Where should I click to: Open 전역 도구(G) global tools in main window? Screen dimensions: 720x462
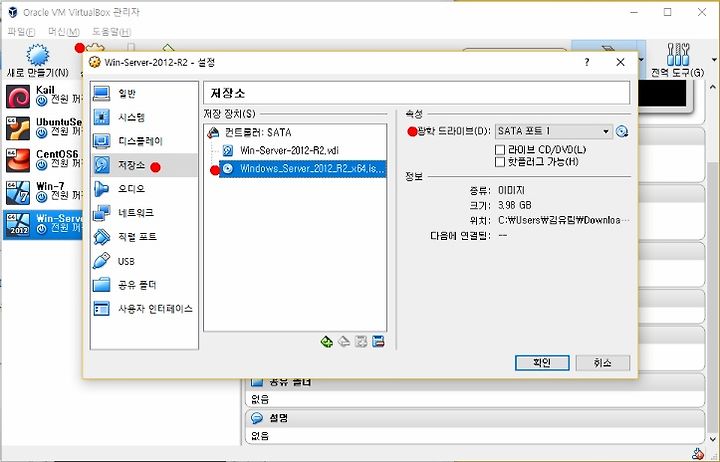pos(678,60)
